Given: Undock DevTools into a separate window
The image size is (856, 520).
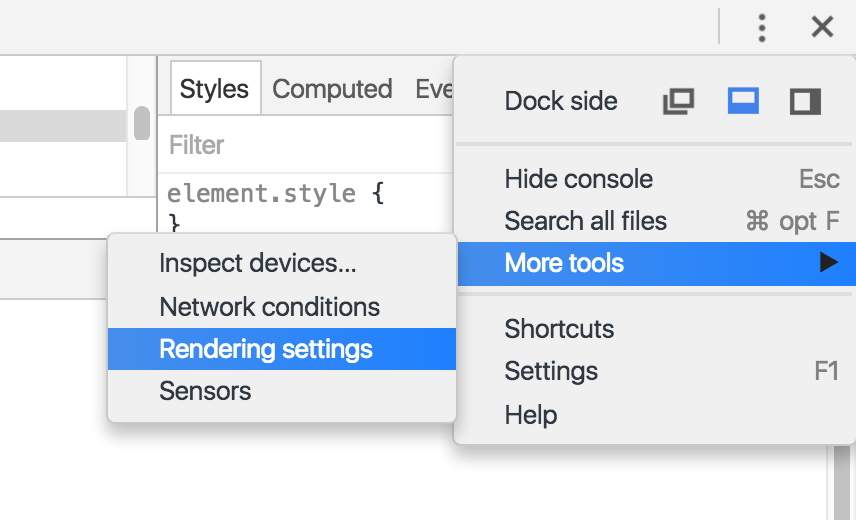Looking at the screenshot, I should [x=678, y=101].
